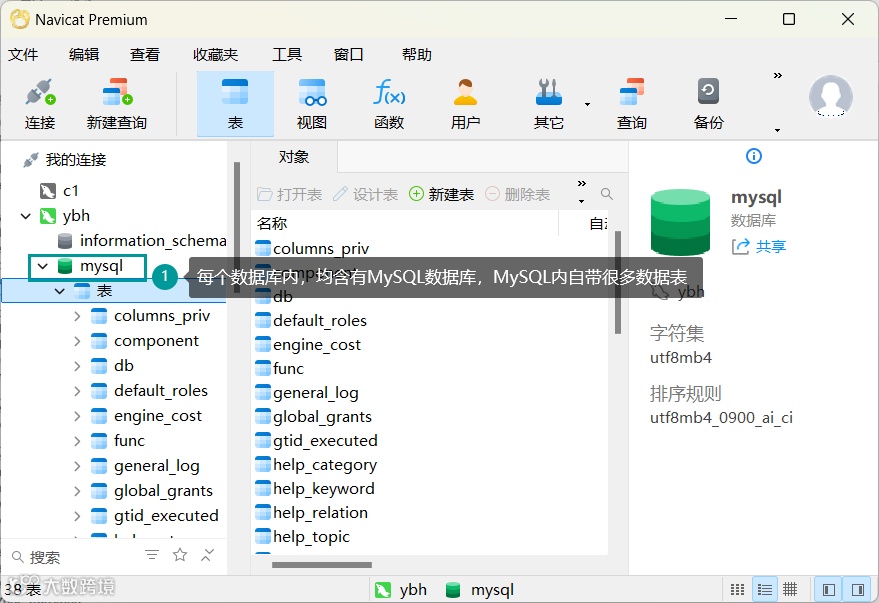
Task: Open the Query (查询) toolbar icon
Action: coord(632,104)
